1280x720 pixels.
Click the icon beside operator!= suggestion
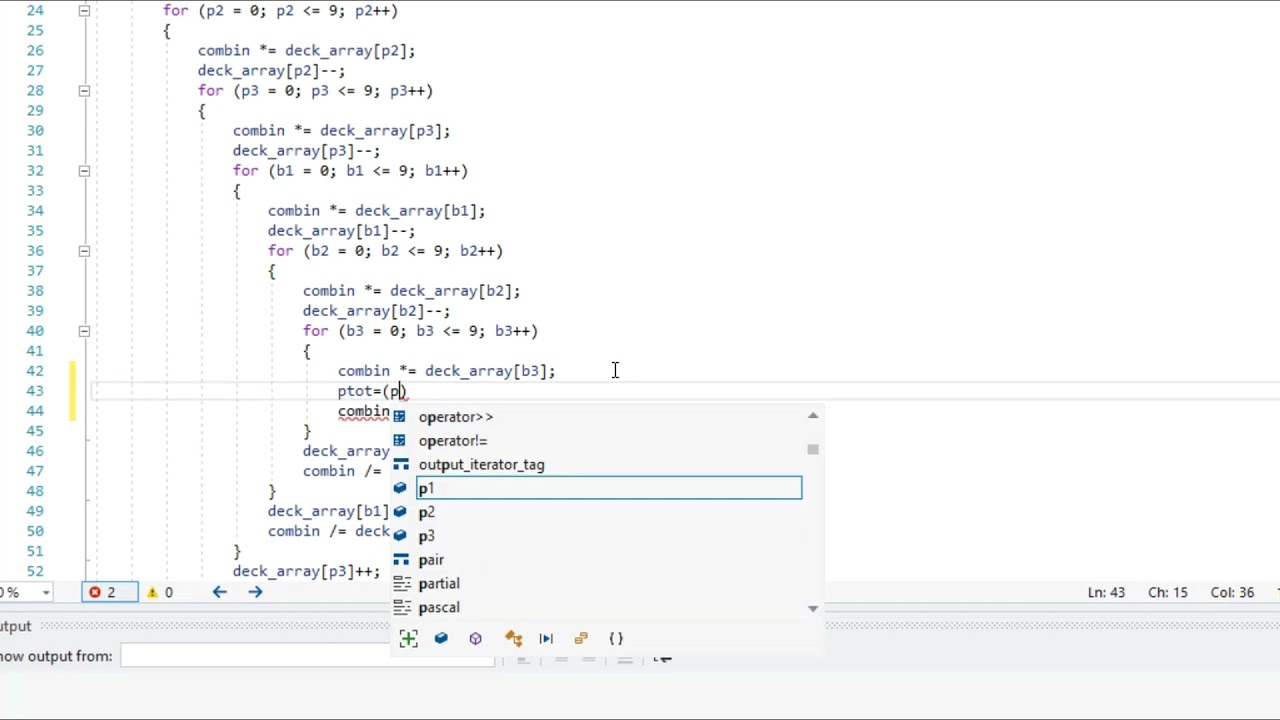click(x=400, y=440)
